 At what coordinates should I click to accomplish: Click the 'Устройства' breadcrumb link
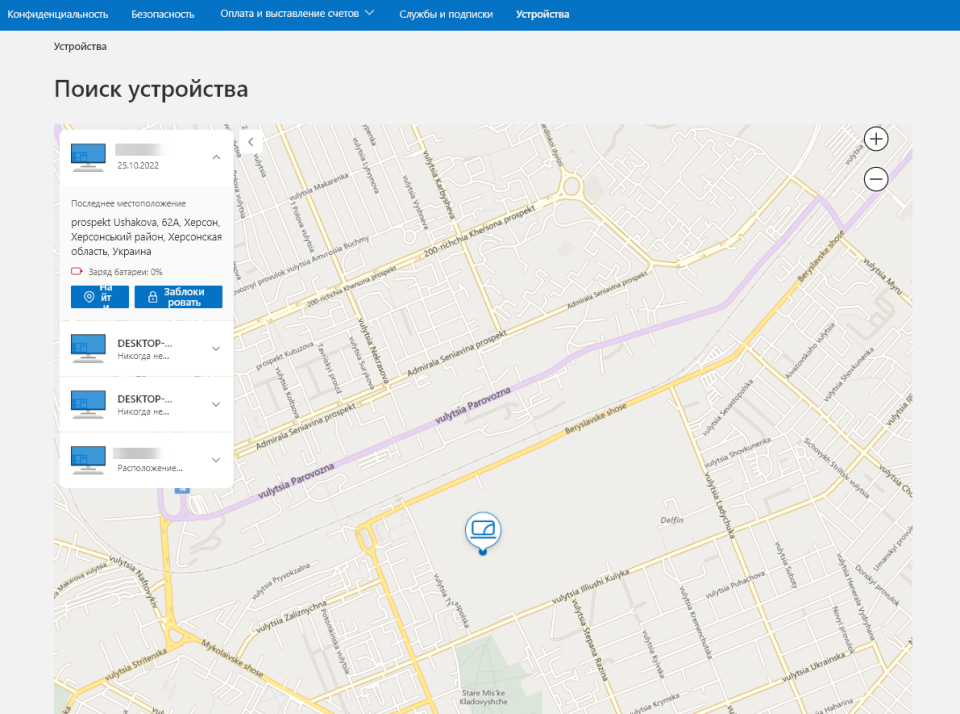(x=80, y=46)
